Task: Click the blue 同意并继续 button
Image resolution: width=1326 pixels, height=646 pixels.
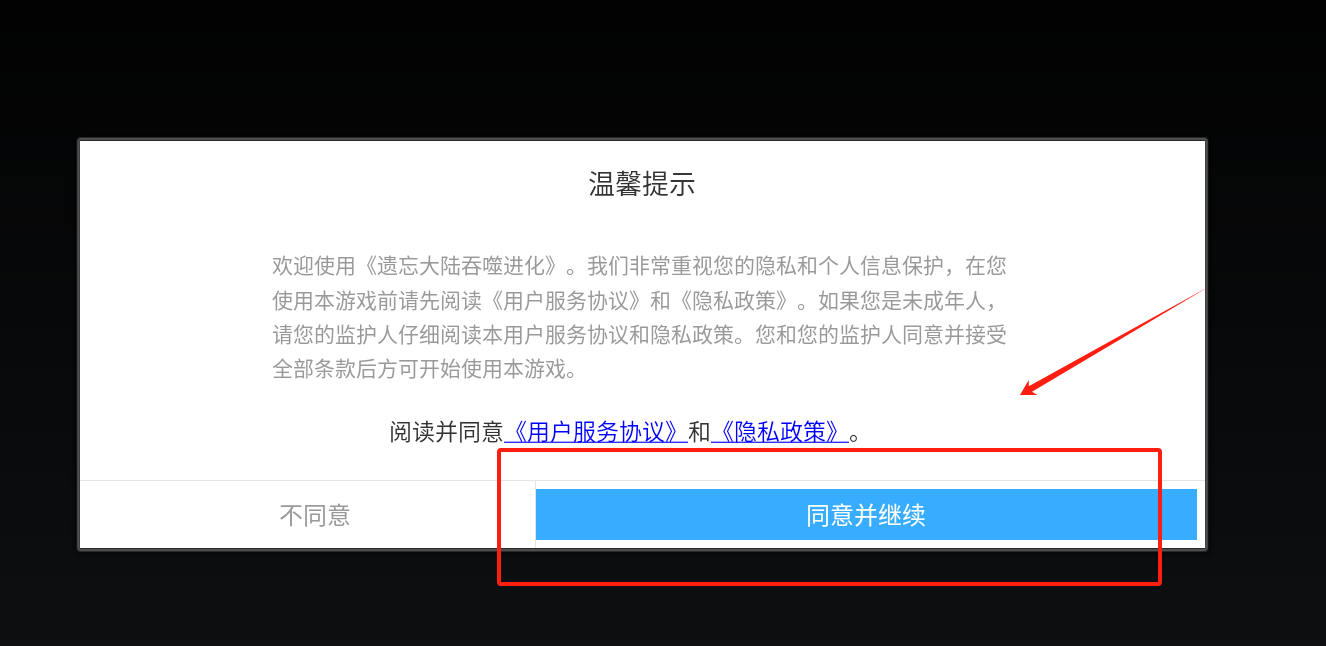Action: pos(866,515)
